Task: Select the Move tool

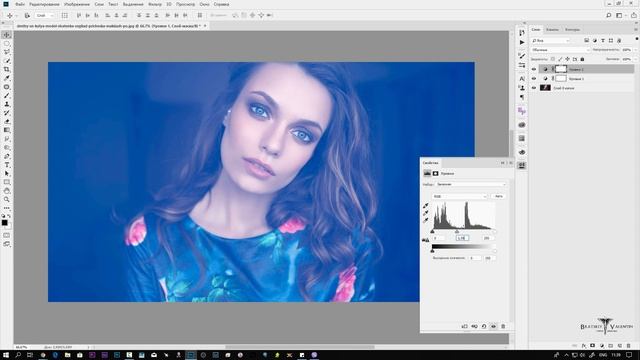Action: pos(7,35)
